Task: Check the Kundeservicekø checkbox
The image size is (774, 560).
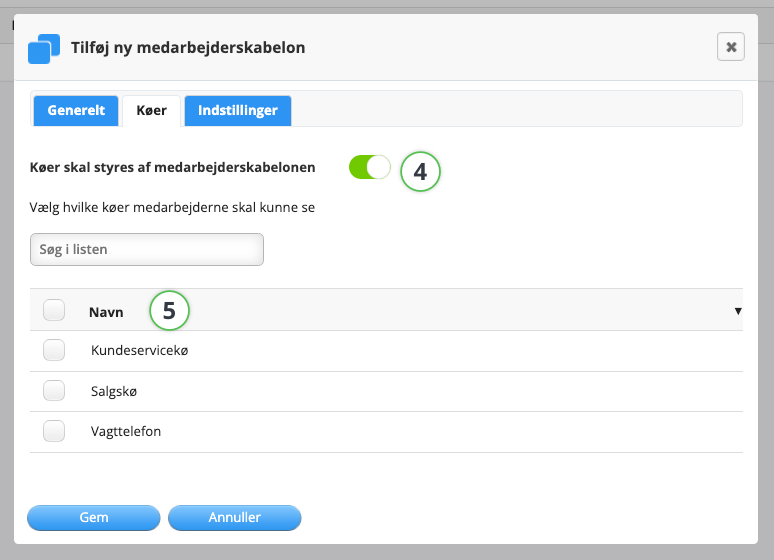Action: 54,350
